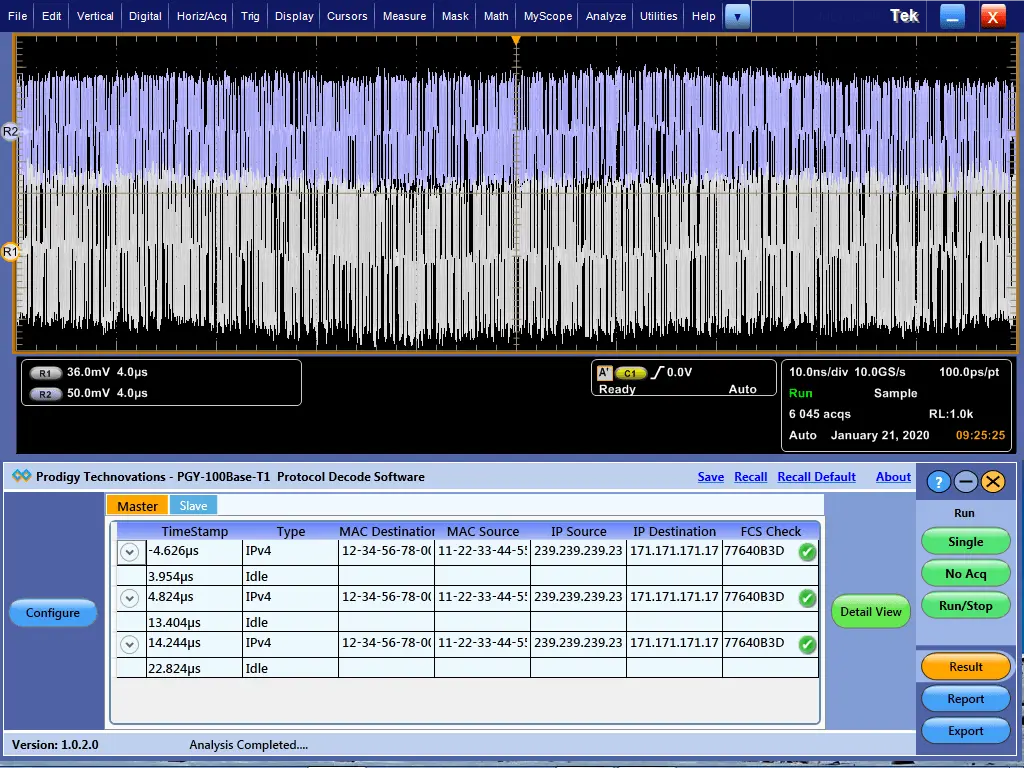Click the R1 36.0mV scale badge
1024x768 pixels.
tap(47, 373)
